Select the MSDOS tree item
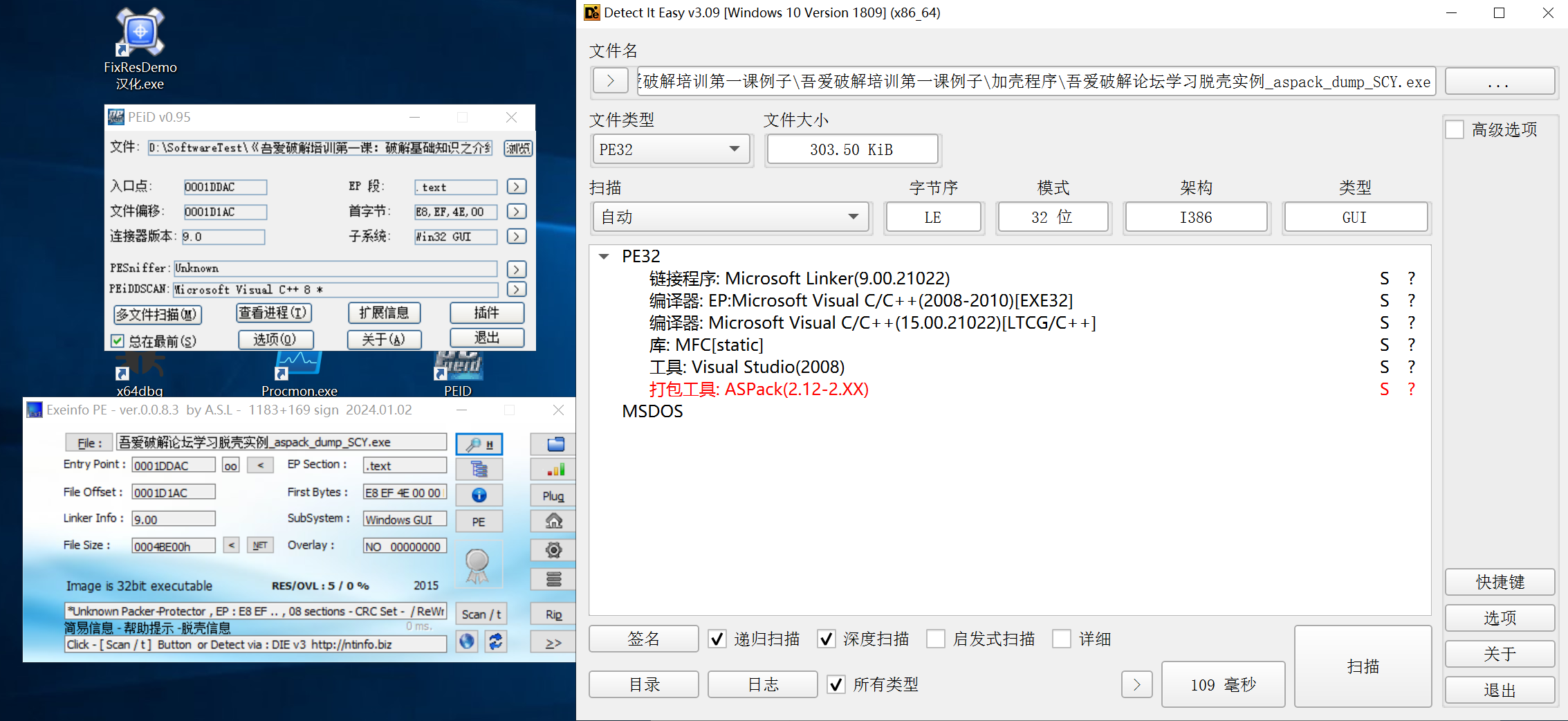Viewport: 1568px width, 721px height. click(652, 412)
